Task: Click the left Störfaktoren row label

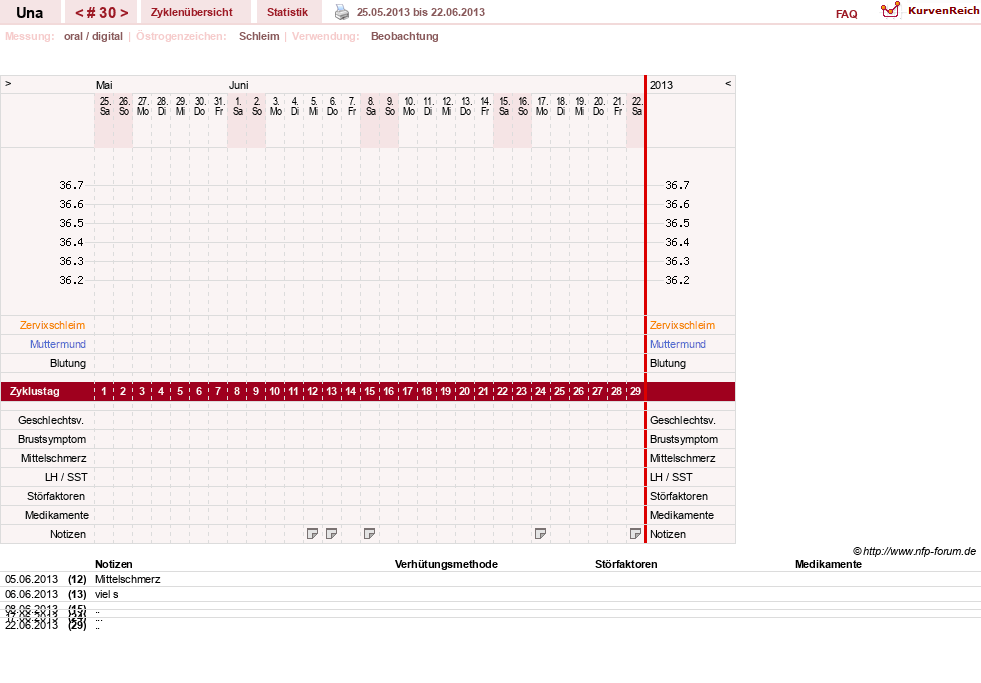Action: pyautogui.click(x=56, y=496)
